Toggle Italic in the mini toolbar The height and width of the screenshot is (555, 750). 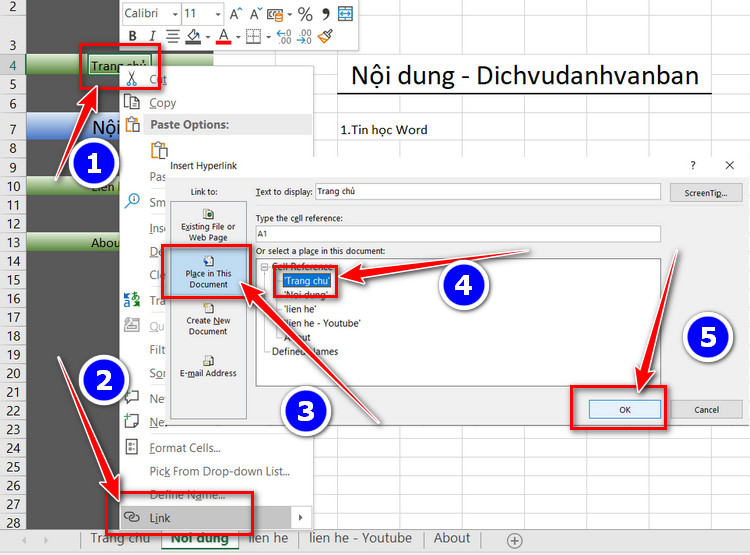(152, 36)
